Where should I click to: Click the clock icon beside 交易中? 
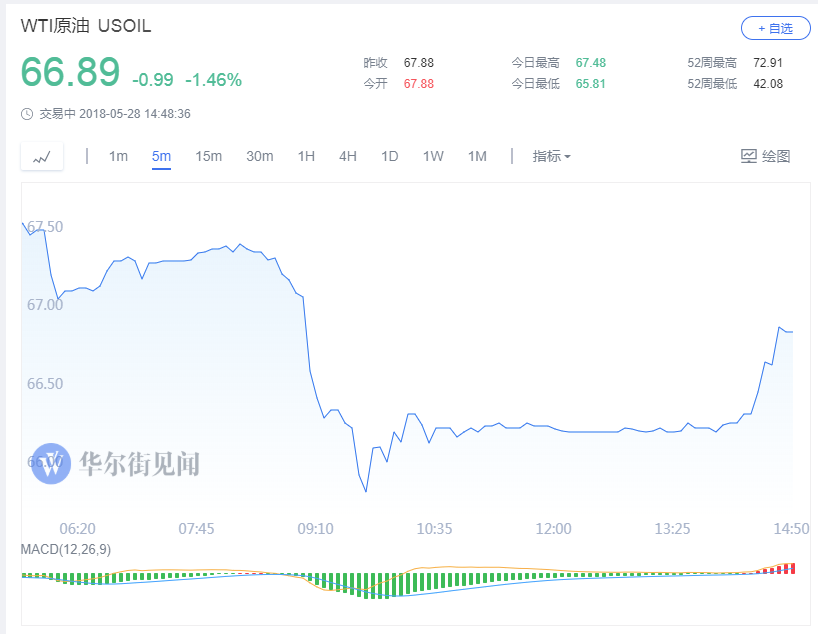click(27, 114)
